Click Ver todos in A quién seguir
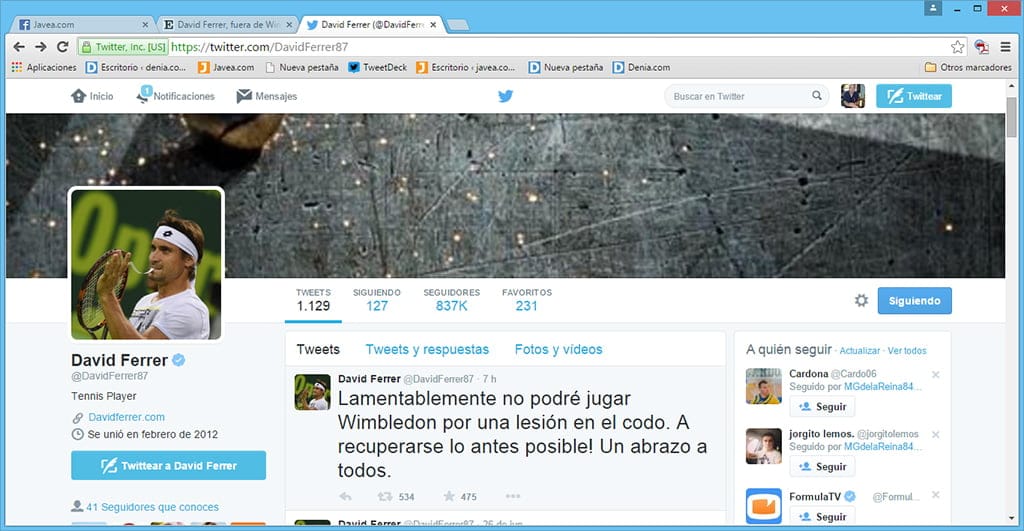 [906, 351]
